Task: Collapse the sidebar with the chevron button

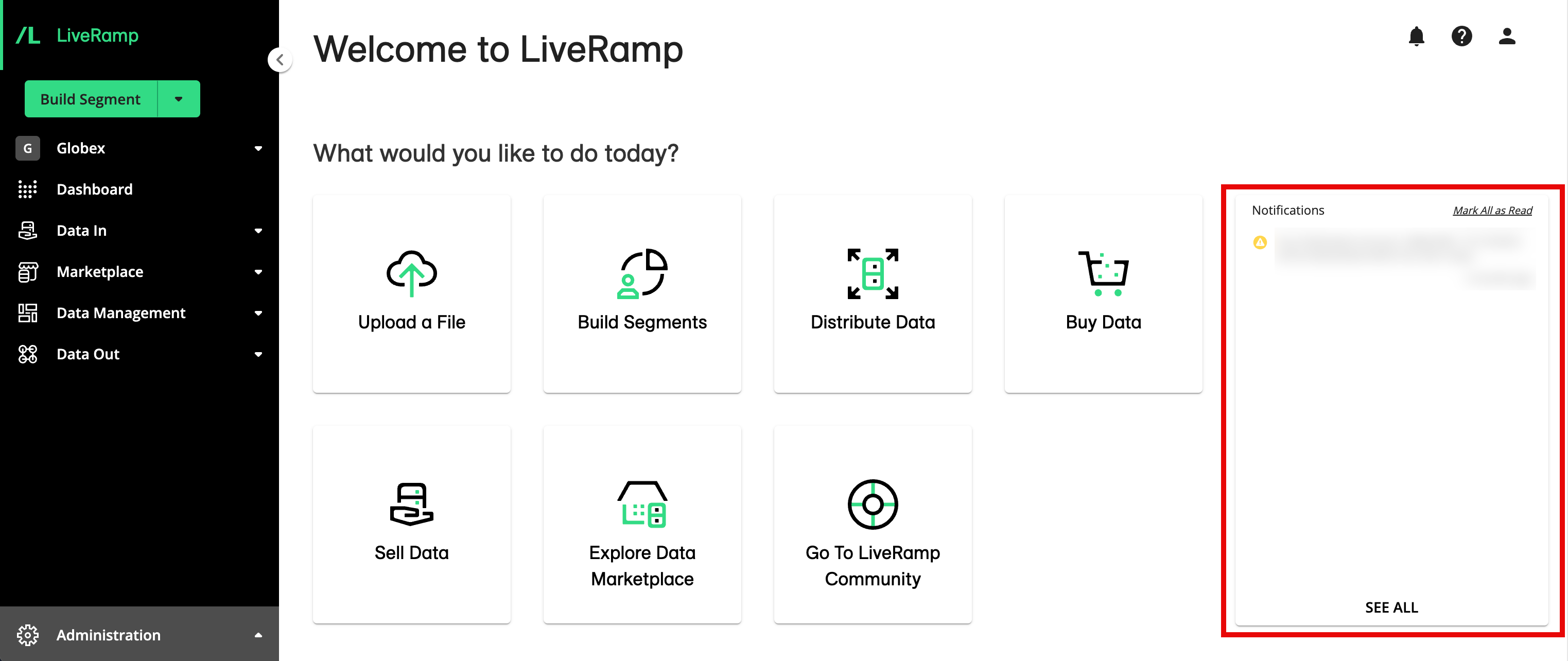Action: click(280, 60)
